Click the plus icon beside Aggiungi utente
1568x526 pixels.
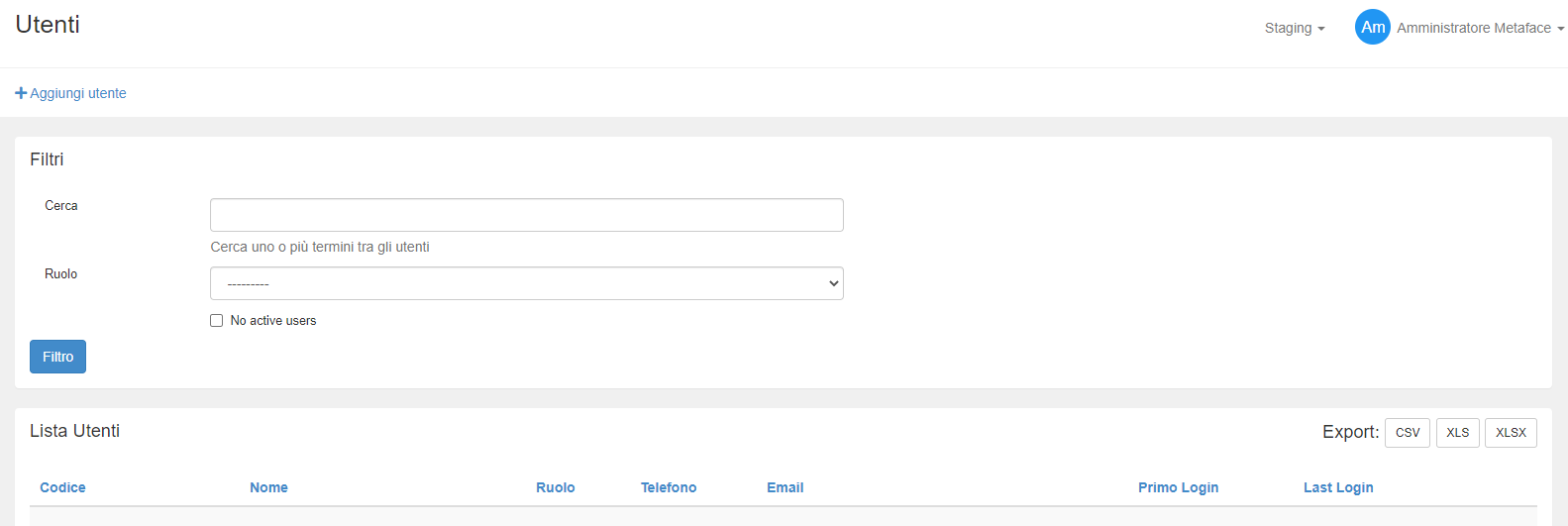(21, 93)
